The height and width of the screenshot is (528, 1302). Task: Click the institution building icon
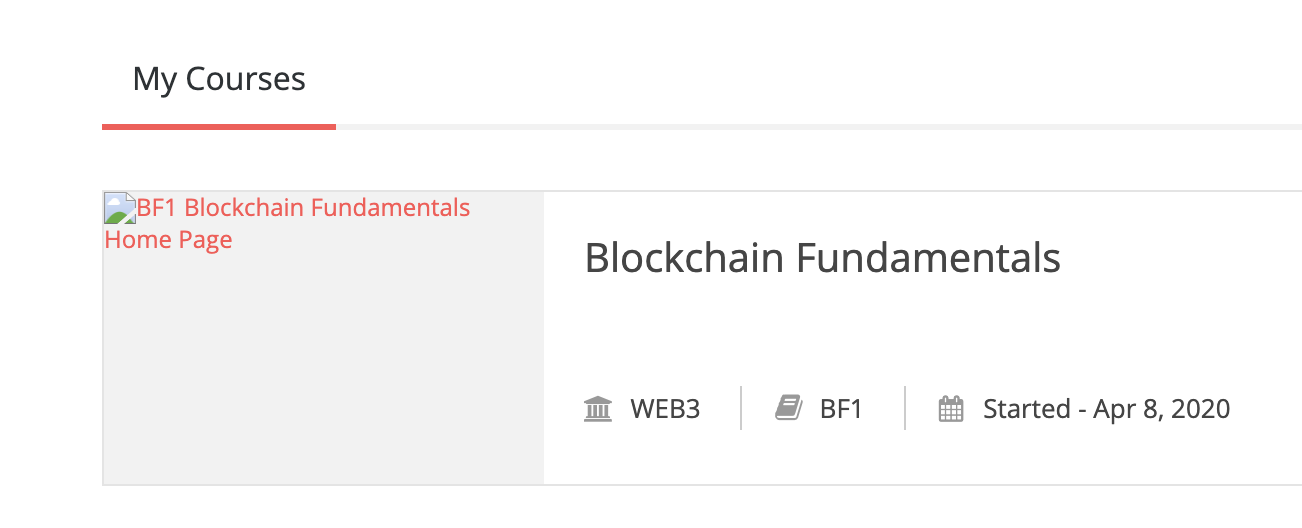[x=597, y=409]
